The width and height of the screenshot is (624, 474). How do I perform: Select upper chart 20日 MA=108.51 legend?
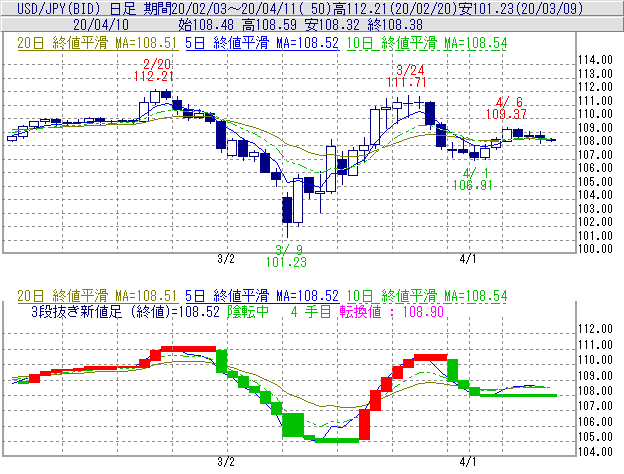(x=97, y=43)
